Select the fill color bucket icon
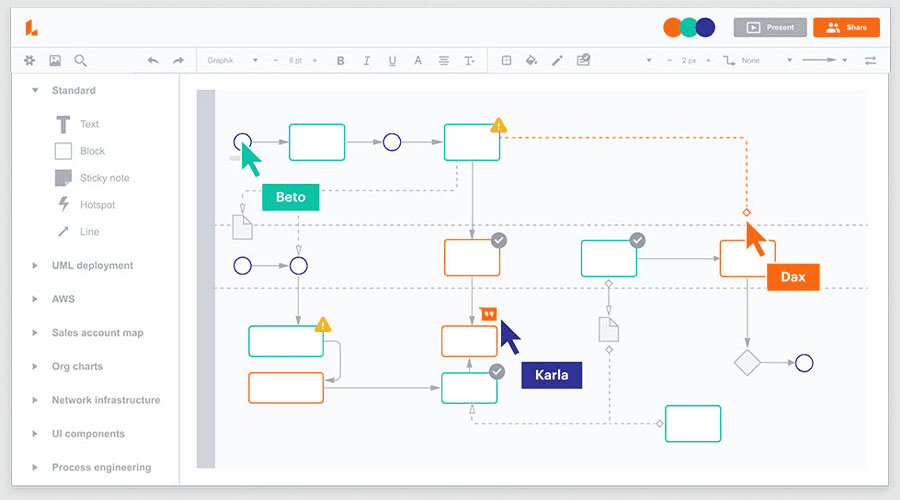 (x=532, y=60)
